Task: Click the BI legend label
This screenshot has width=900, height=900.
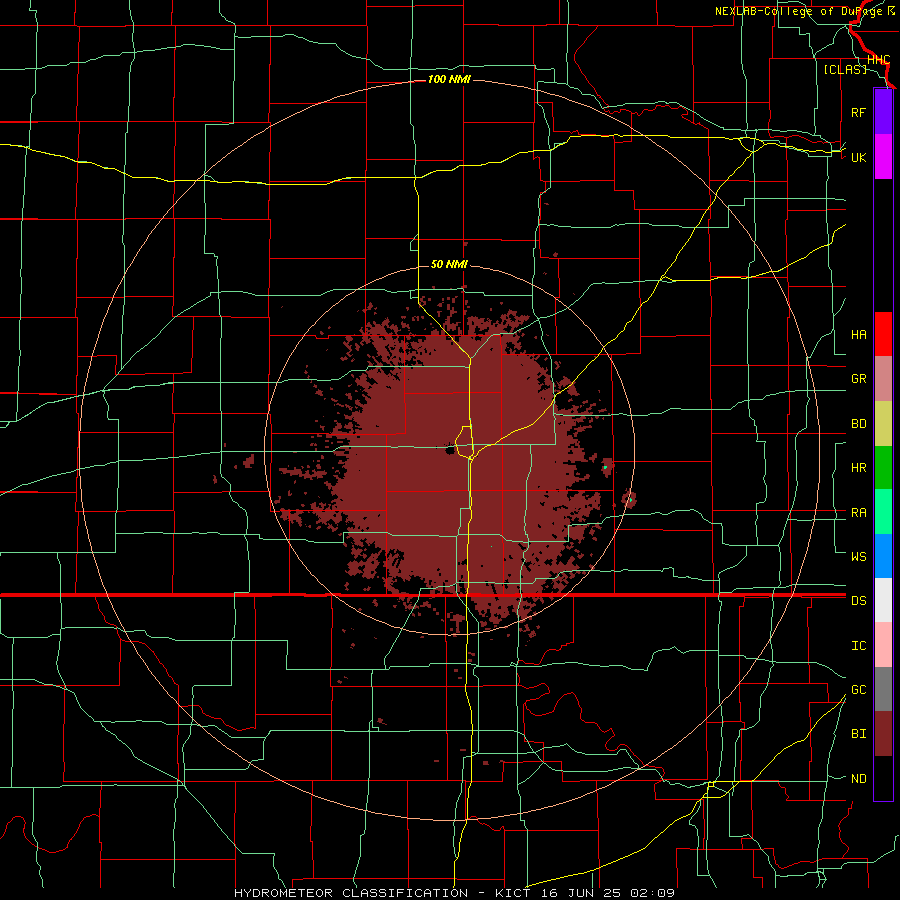Action: coord(858,734)
